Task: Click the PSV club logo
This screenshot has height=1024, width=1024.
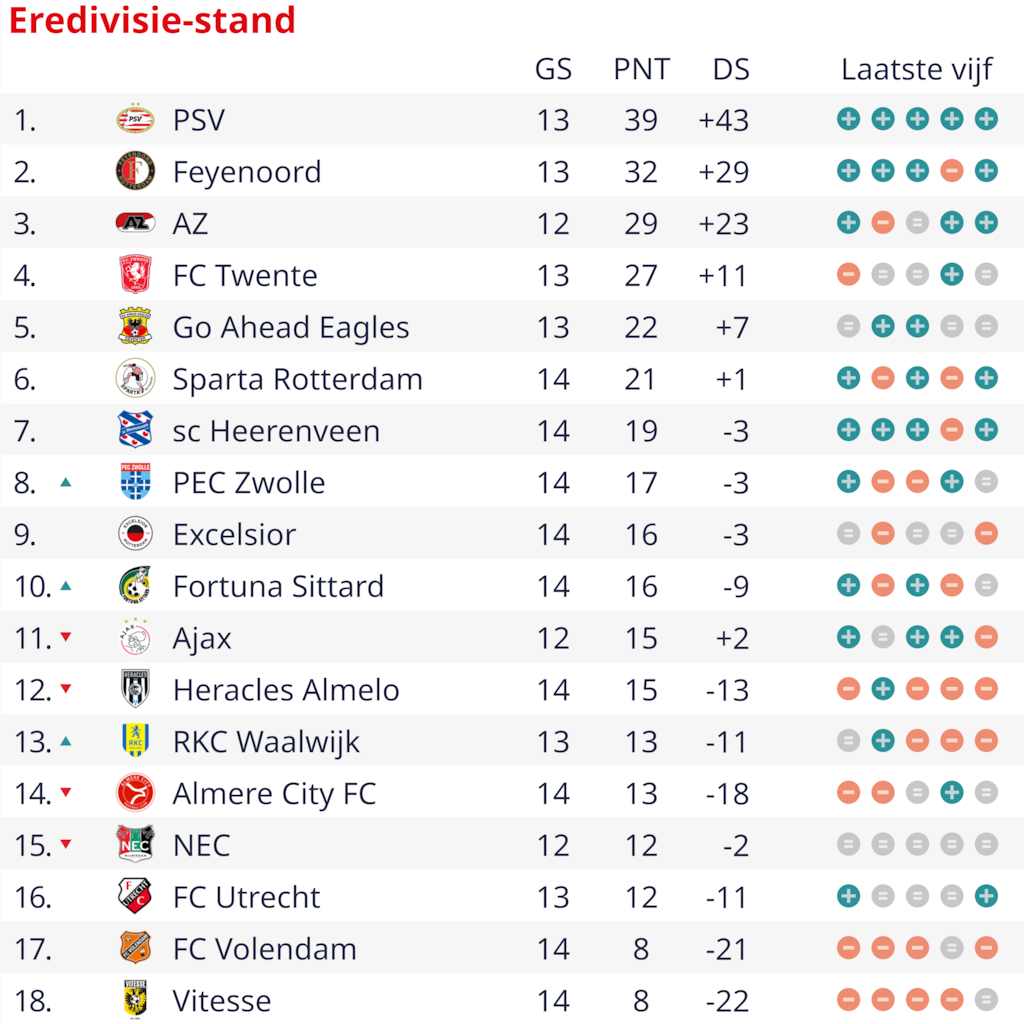Action: point(135,120)
